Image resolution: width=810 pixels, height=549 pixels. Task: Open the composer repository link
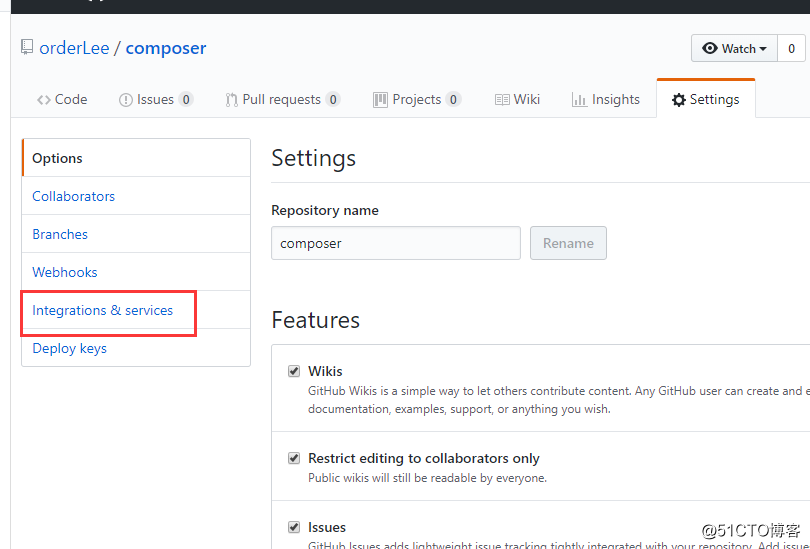point(166,48)
